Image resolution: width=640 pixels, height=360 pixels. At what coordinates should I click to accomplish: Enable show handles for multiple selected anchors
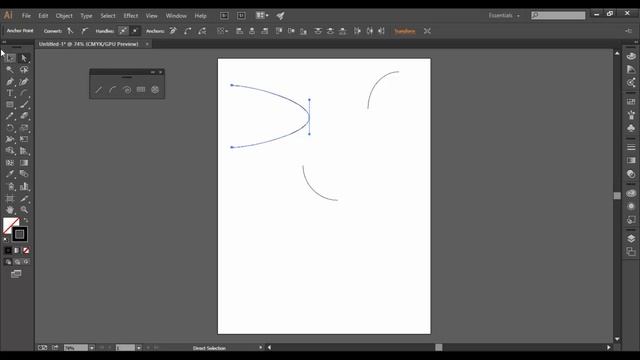[123, 31]
